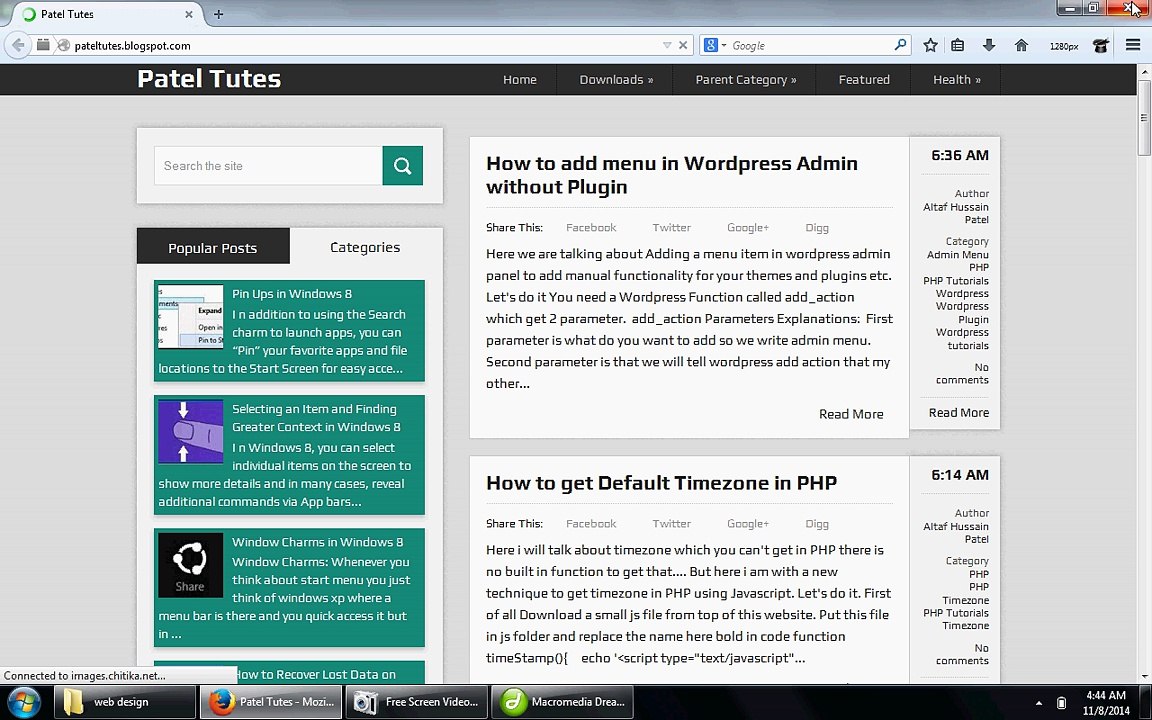Switch to Free Screen Video taskbar item

tap(417, 702)
